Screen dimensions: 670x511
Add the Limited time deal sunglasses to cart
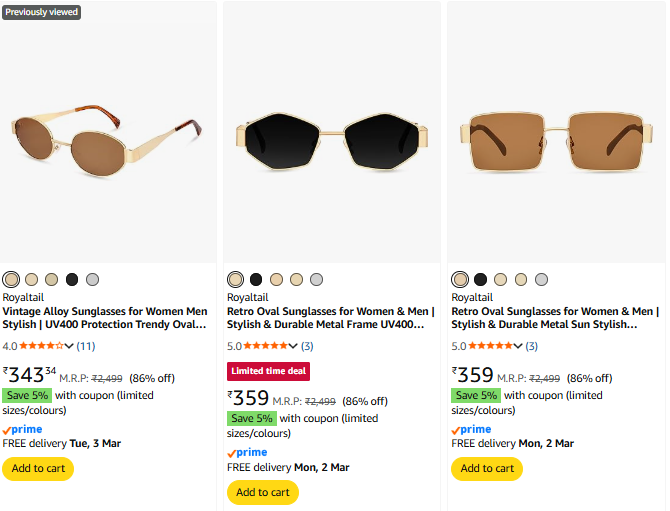coord(262,492)
